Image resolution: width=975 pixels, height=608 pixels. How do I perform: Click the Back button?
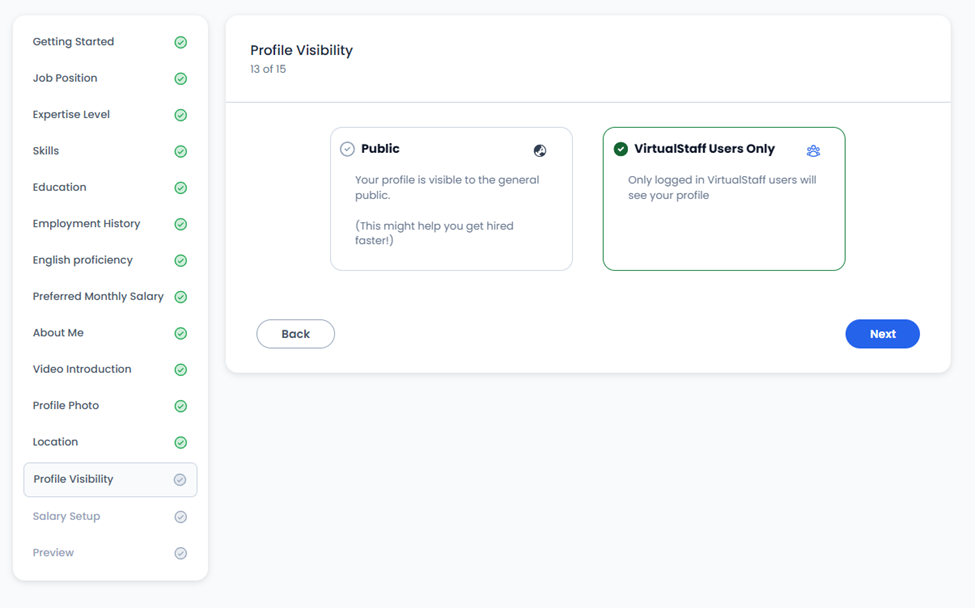coord(295,334)
